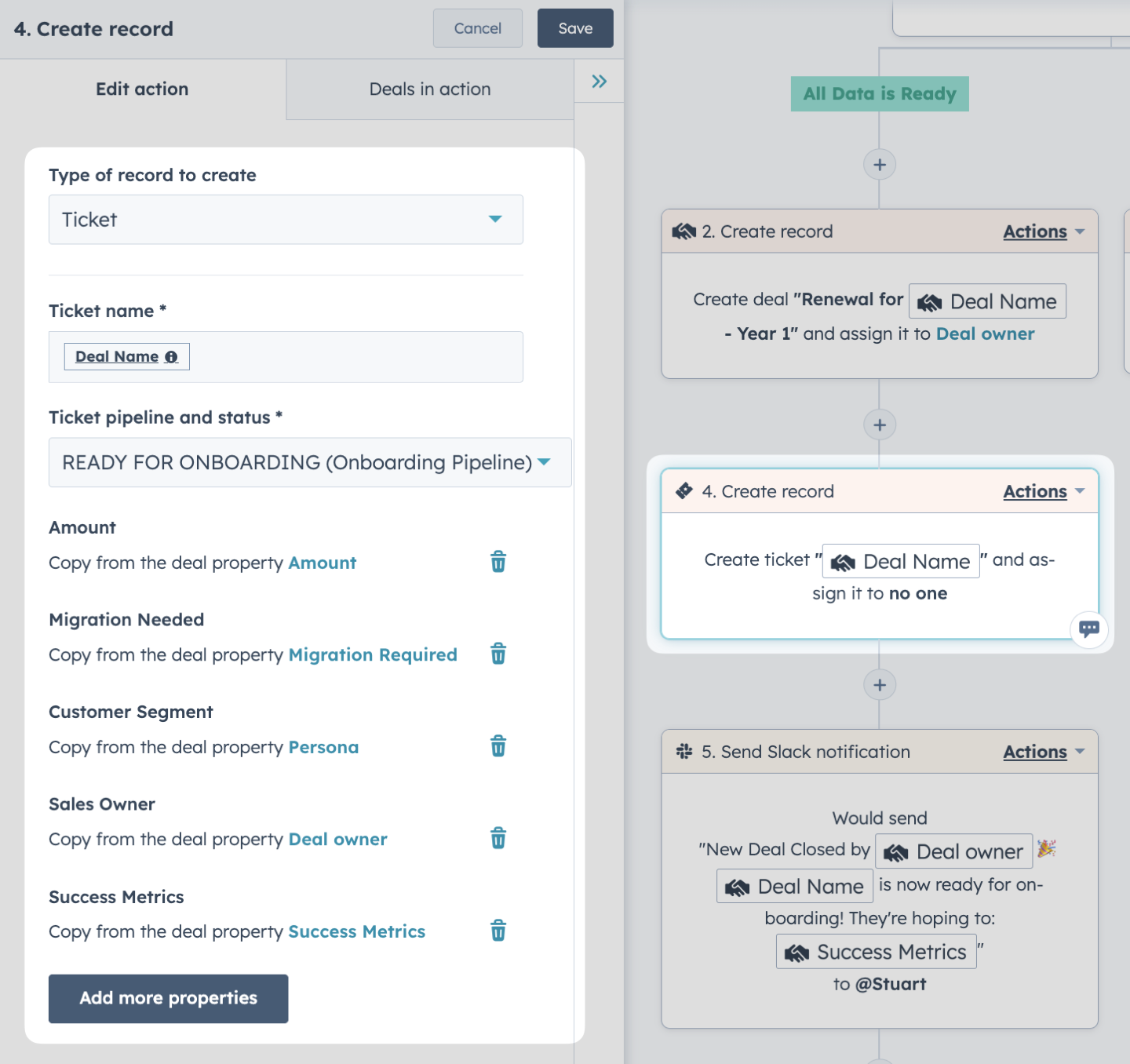Open Actions menu for 2. Create record
1130x1064 pixels.
(1044, 231)
